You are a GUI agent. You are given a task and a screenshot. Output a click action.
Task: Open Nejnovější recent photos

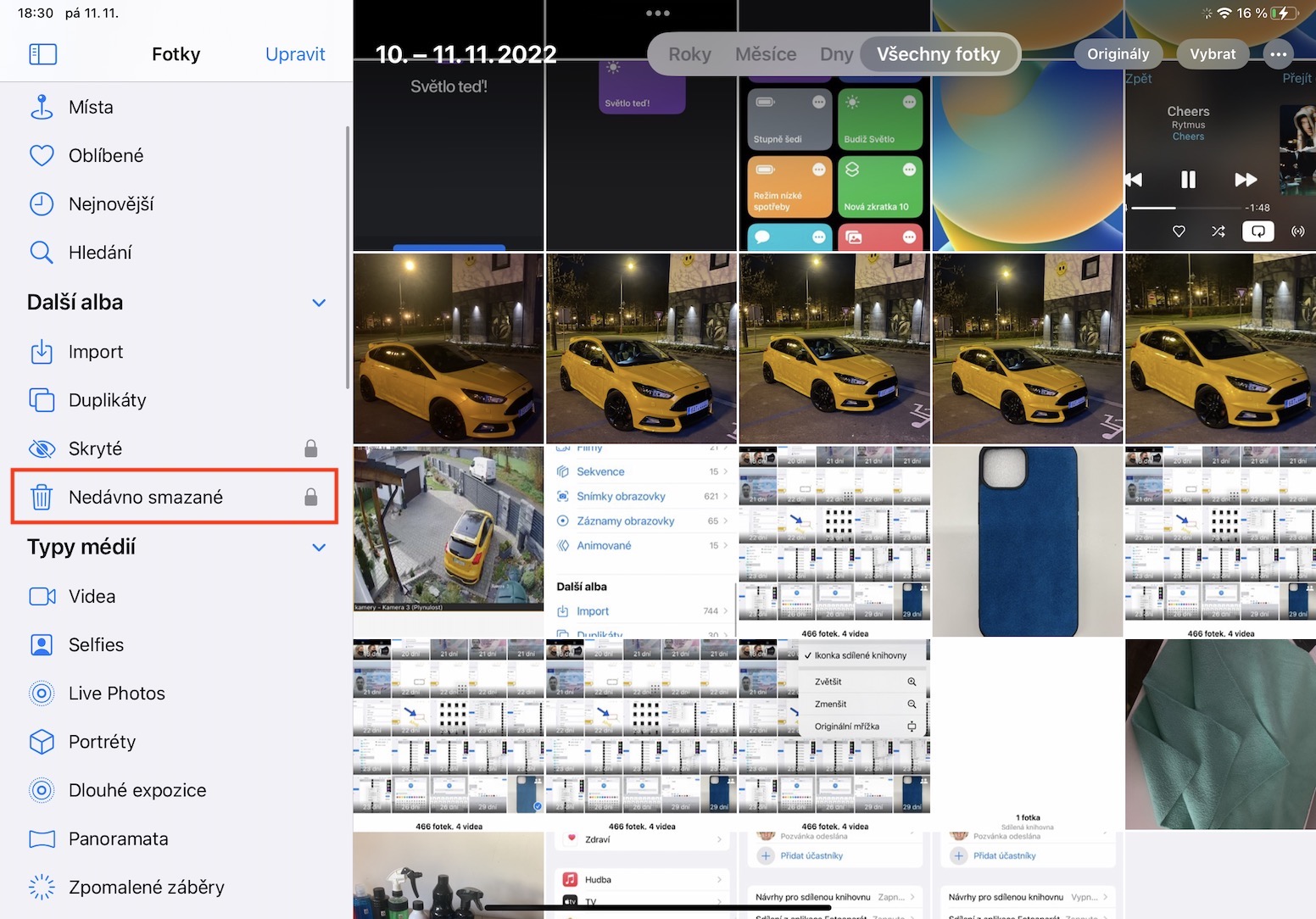(110, 204)
